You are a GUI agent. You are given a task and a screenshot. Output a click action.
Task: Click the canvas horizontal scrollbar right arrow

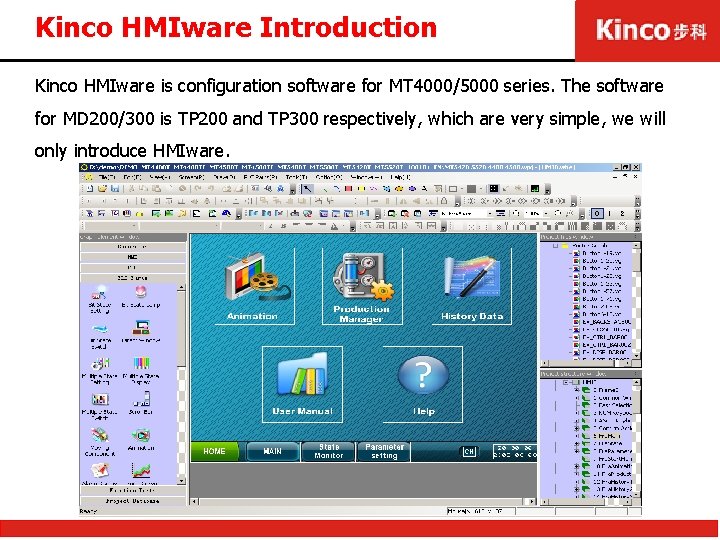(x=532, y=502)
